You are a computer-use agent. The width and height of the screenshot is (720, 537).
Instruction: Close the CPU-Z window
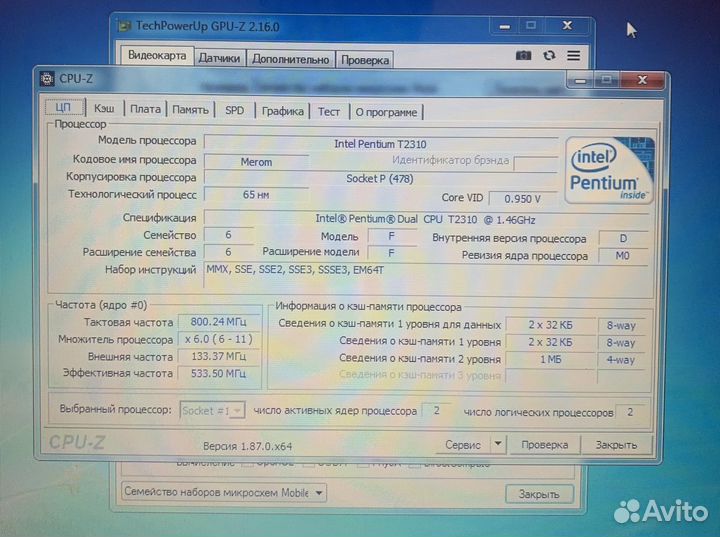point(642,80)
